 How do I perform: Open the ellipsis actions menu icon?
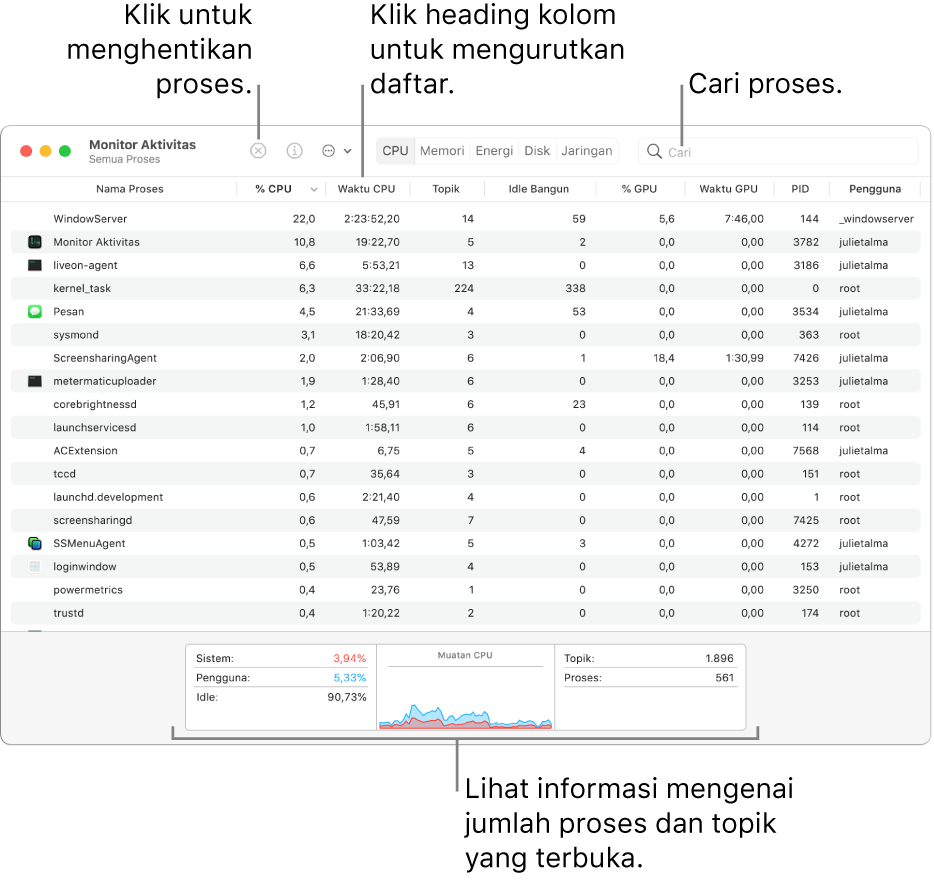point(328,151)
